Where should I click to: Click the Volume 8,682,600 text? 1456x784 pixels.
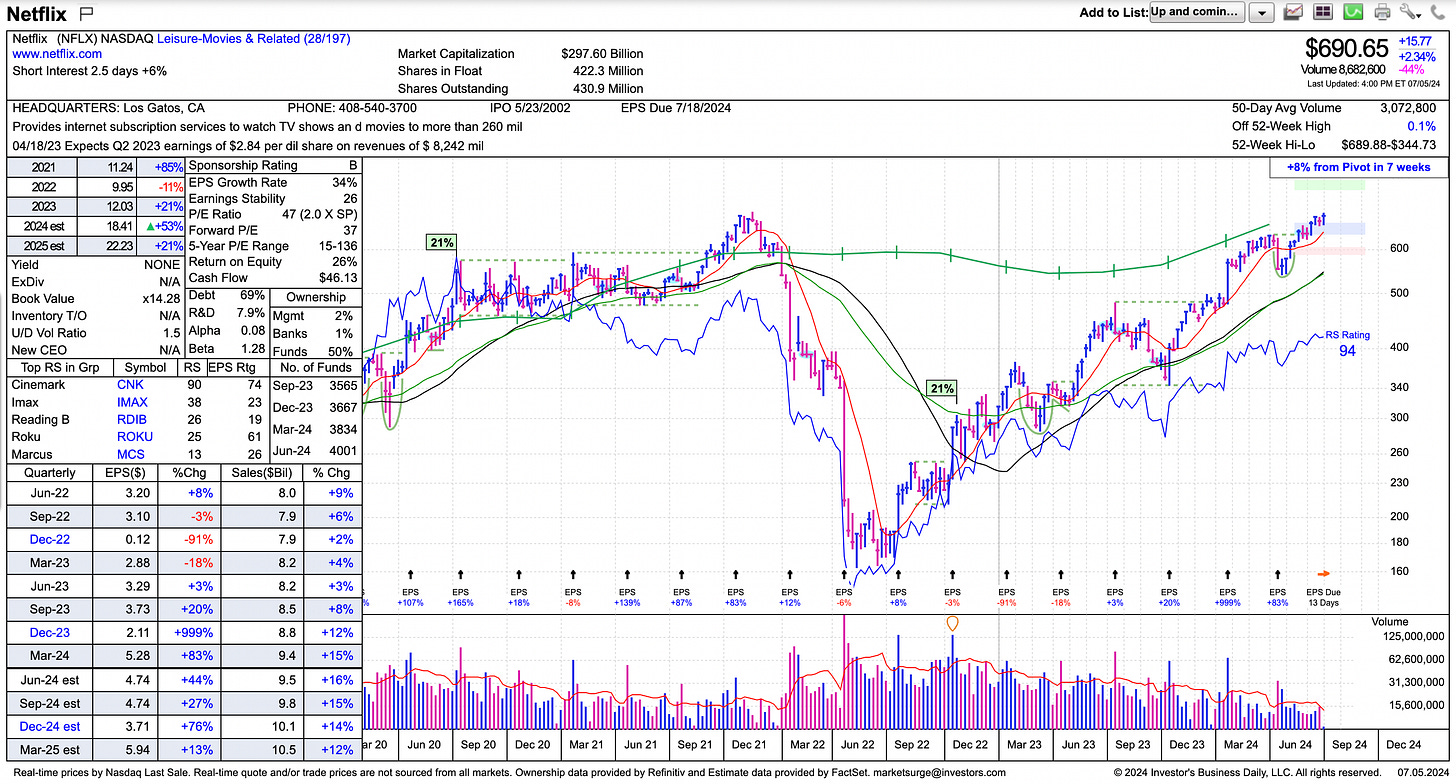coord(1341,69)
